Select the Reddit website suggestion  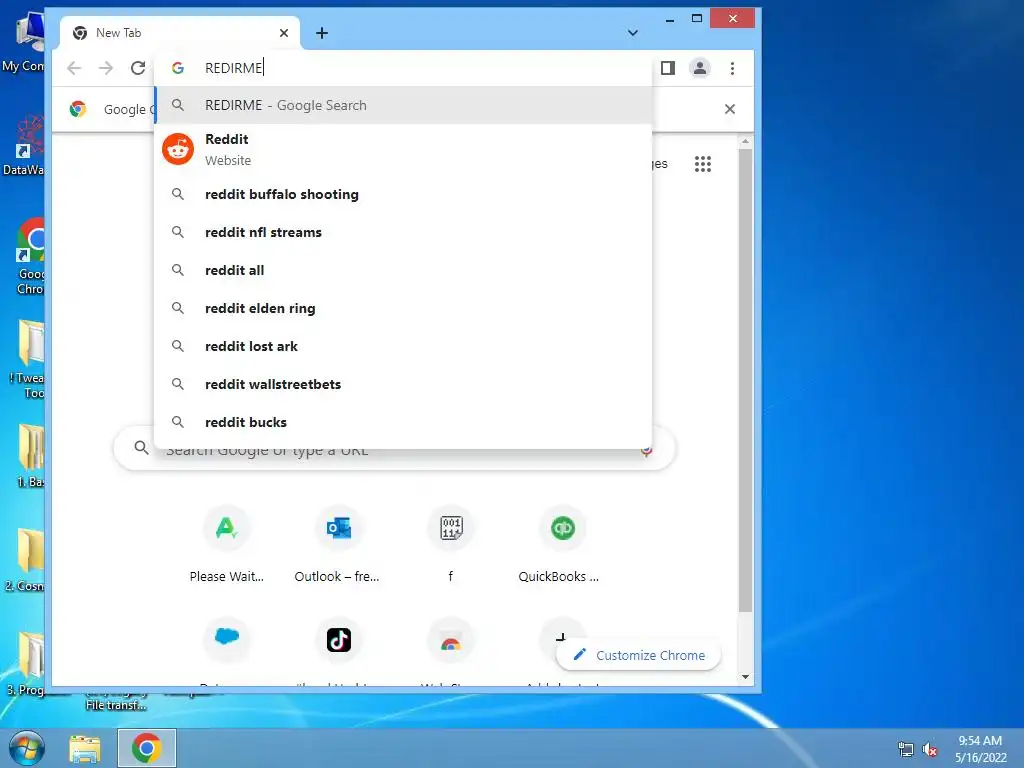[403, 149]
